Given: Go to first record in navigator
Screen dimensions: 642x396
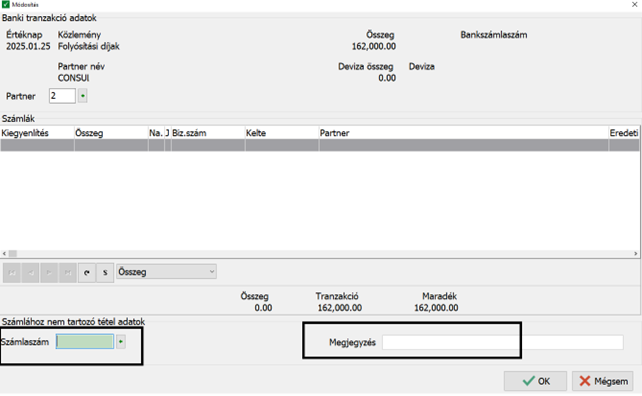Looking at the screenshot, I should click(12, 273).
